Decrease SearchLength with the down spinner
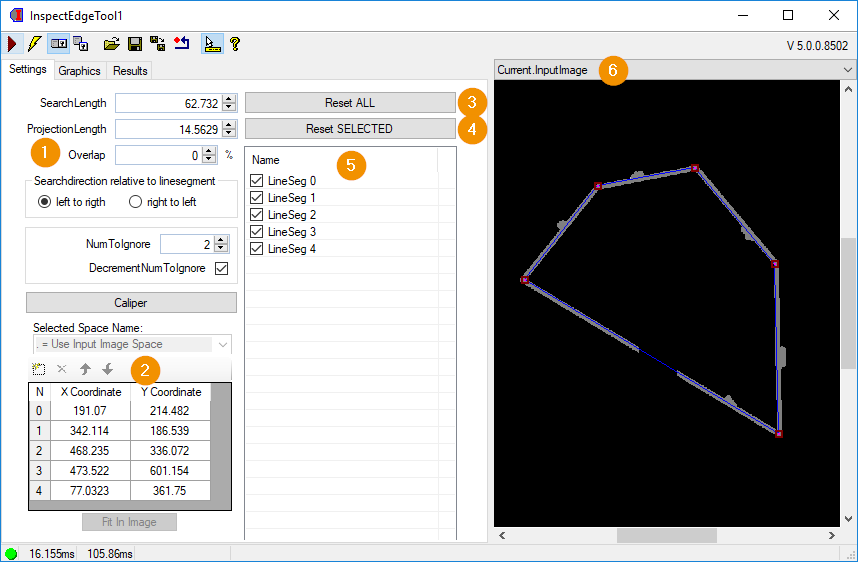Image resolution: width=858 pixels, height=562 pixels. (x=230, y=107)
